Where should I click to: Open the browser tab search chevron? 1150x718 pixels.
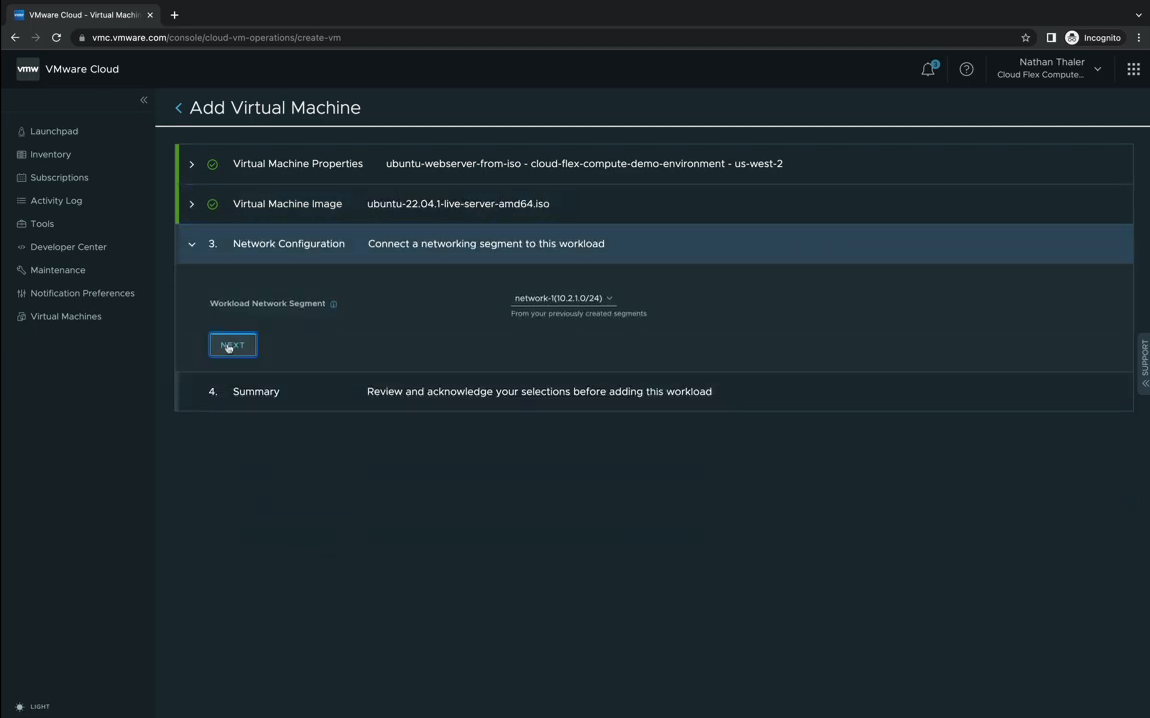coord(1138,15)
